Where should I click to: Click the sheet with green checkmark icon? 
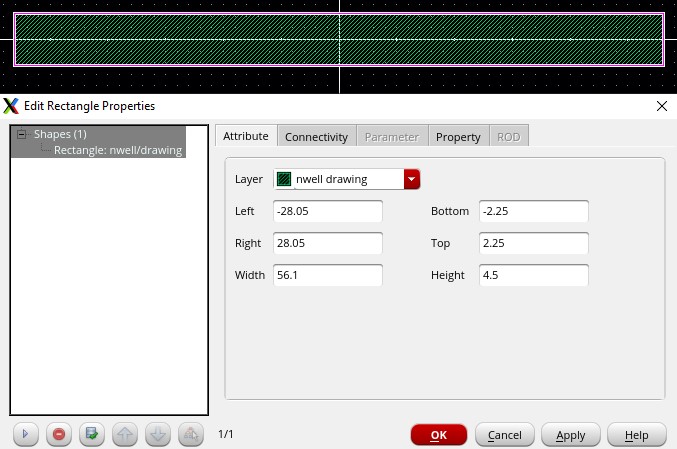pos(92,434)
